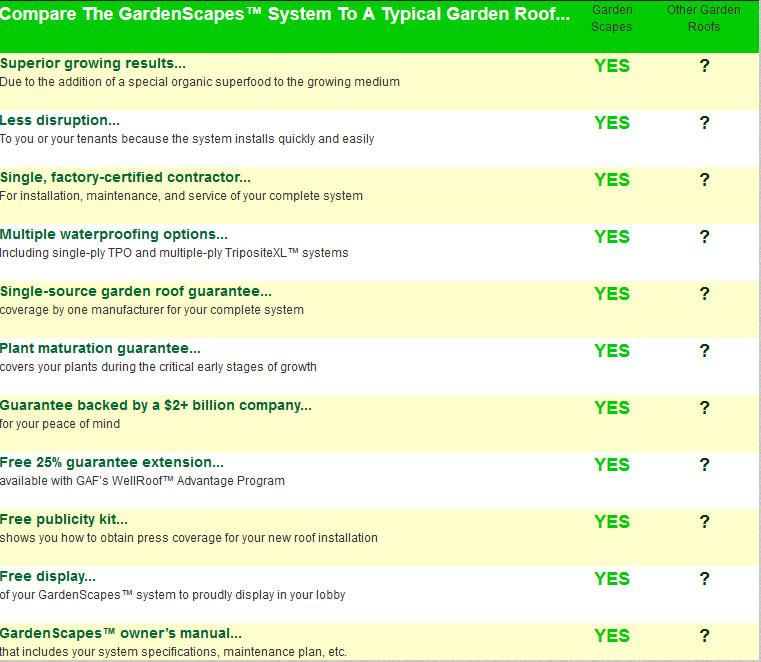Click the question mark for Free display

click(704, 579)
